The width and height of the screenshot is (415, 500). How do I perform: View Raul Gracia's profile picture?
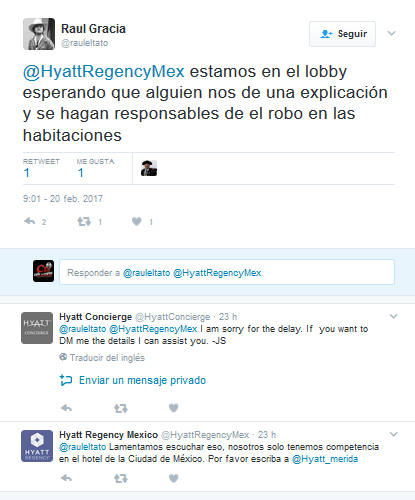click(x=39, y=34)
